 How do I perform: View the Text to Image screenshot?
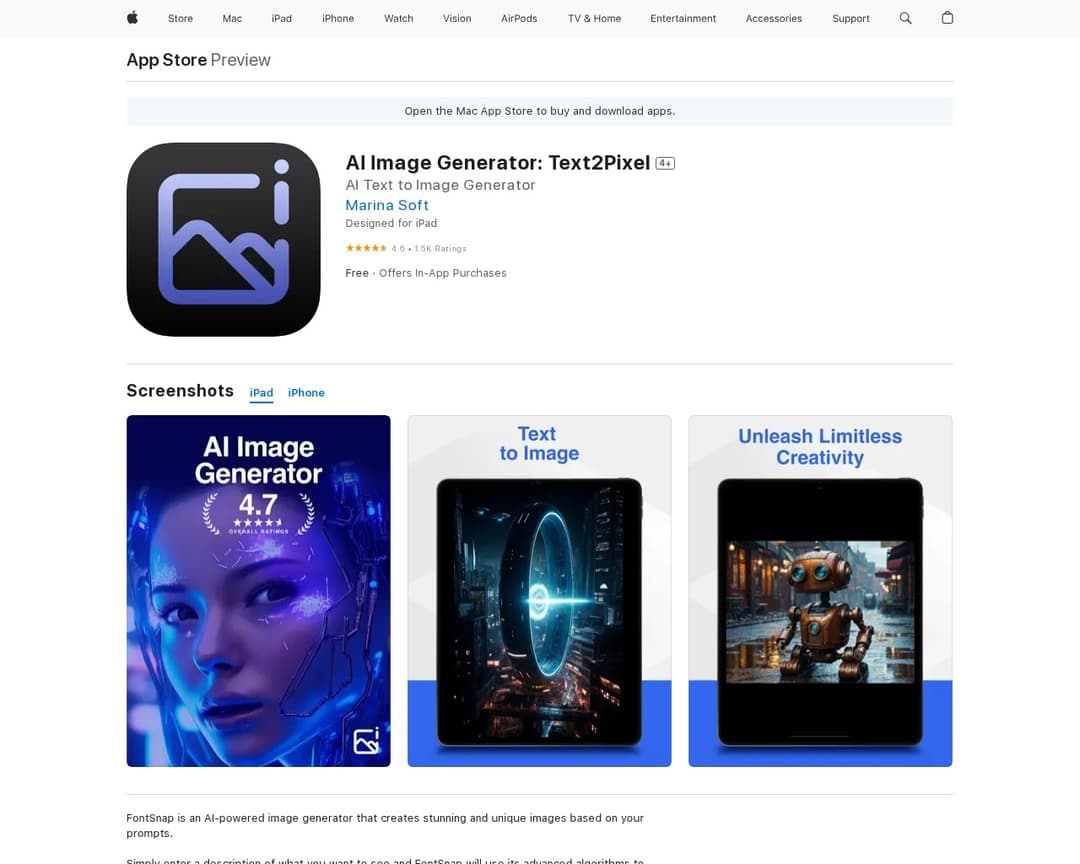tap(539, 590)
